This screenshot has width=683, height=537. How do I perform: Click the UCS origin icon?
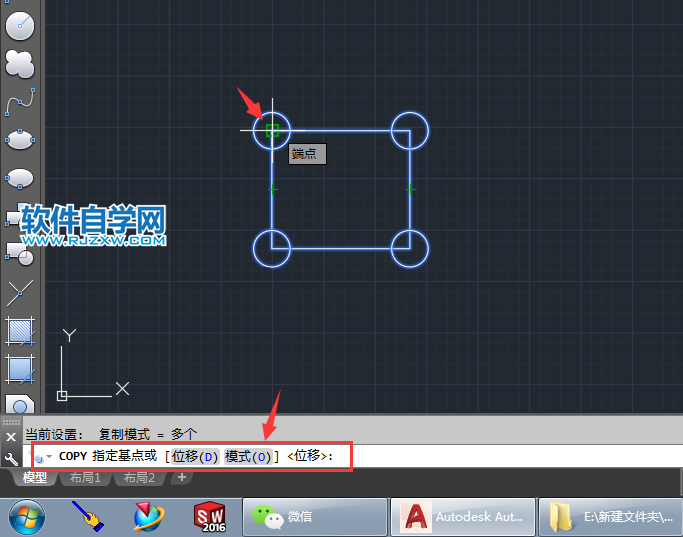tap(62, 395)
